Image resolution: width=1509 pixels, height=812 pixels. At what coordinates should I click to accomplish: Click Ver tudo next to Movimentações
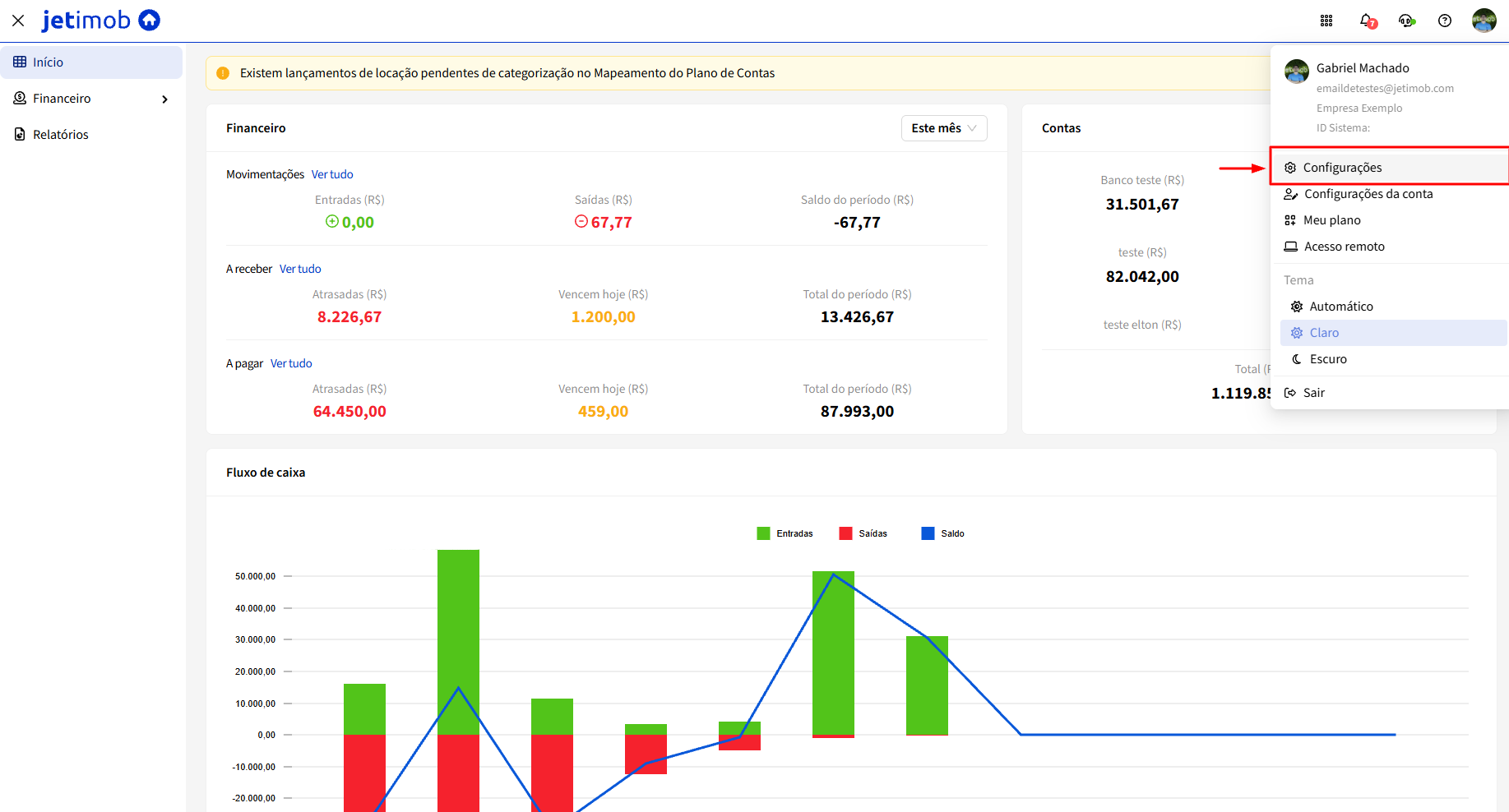(332, 174)
